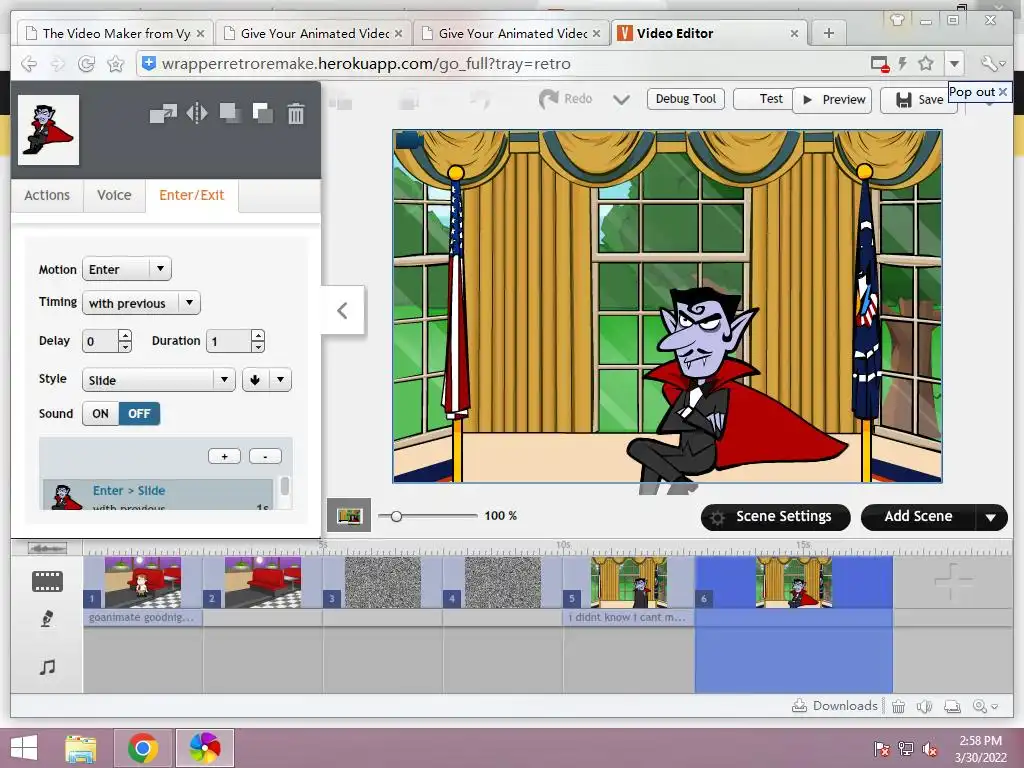Select scene 3 static thumbnail in the timeline

(x=383, y=582)
